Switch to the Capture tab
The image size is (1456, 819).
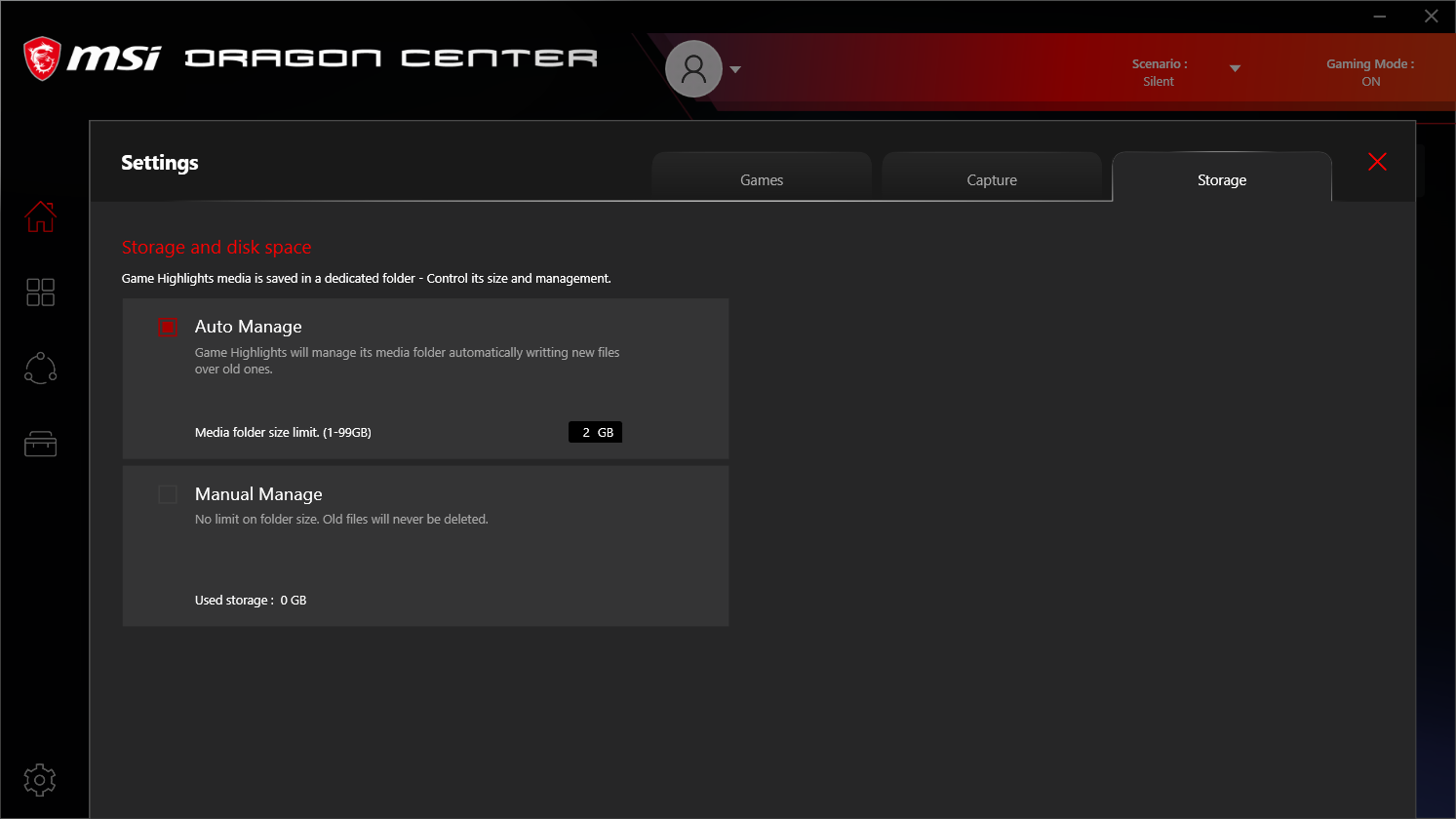tap(992, 177)
